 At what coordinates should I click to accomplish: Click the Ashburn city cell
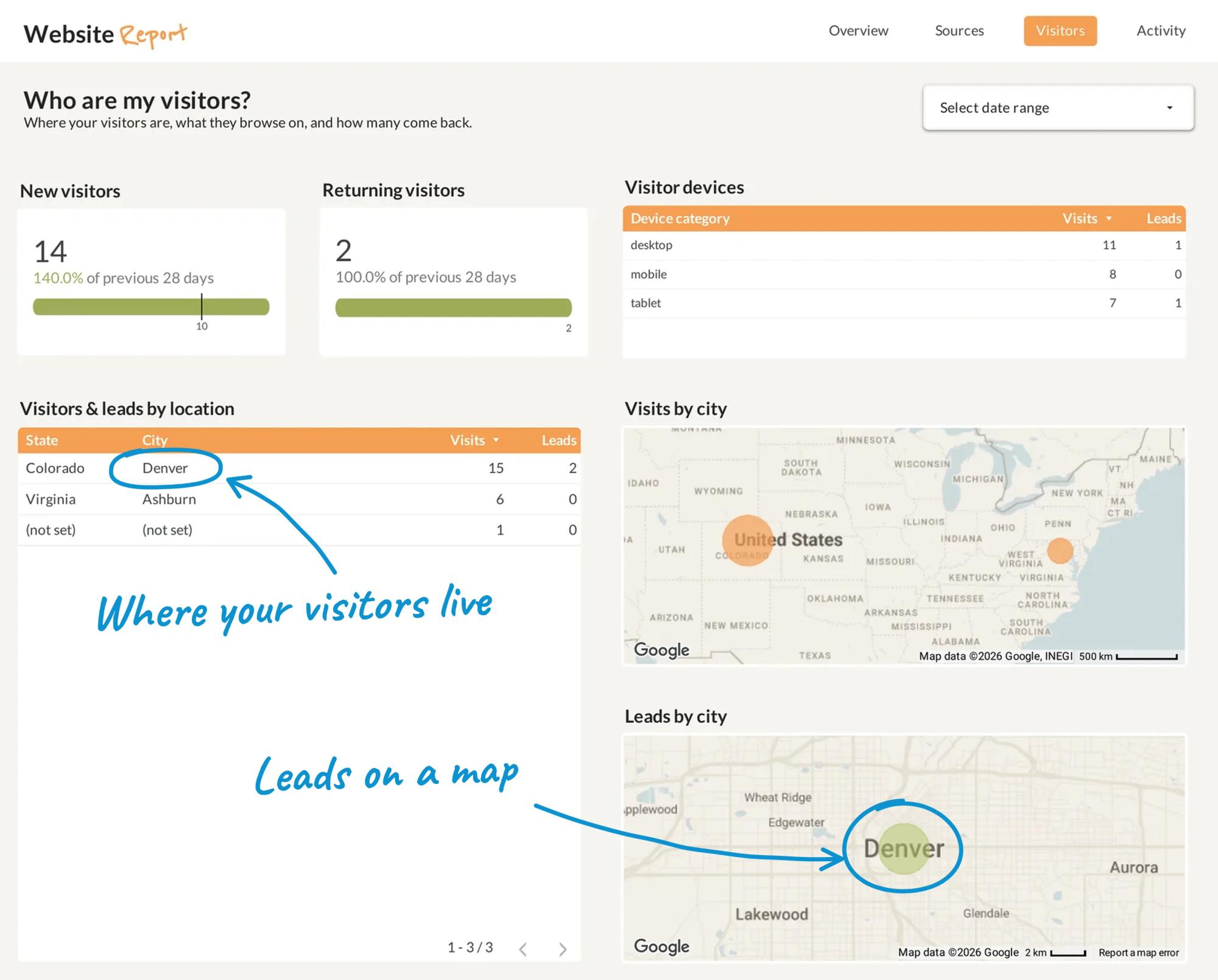pyautogui.click(x=169, y=499)
